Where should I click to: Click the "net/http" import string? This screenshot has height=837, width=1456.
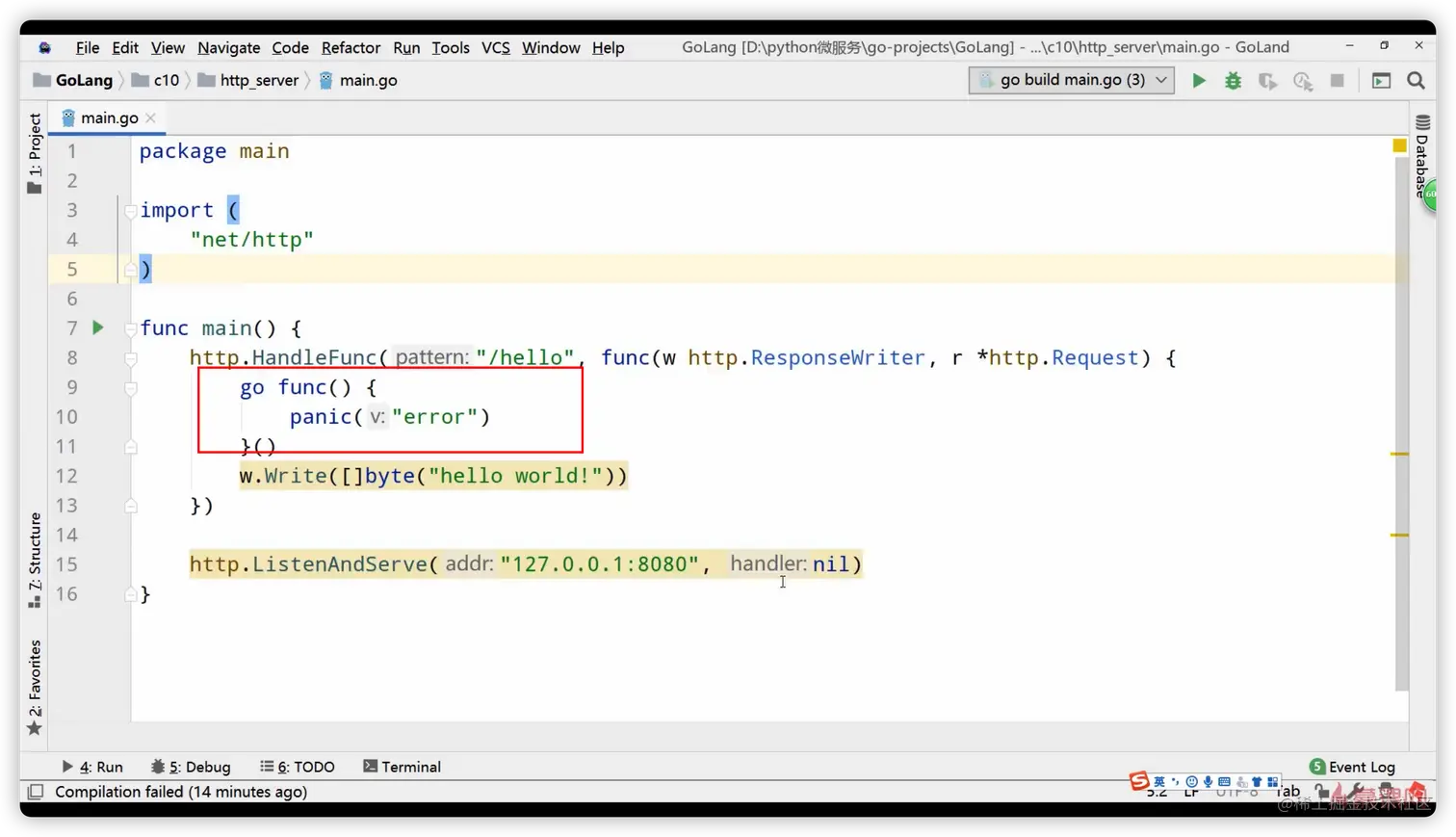[251, 240]
